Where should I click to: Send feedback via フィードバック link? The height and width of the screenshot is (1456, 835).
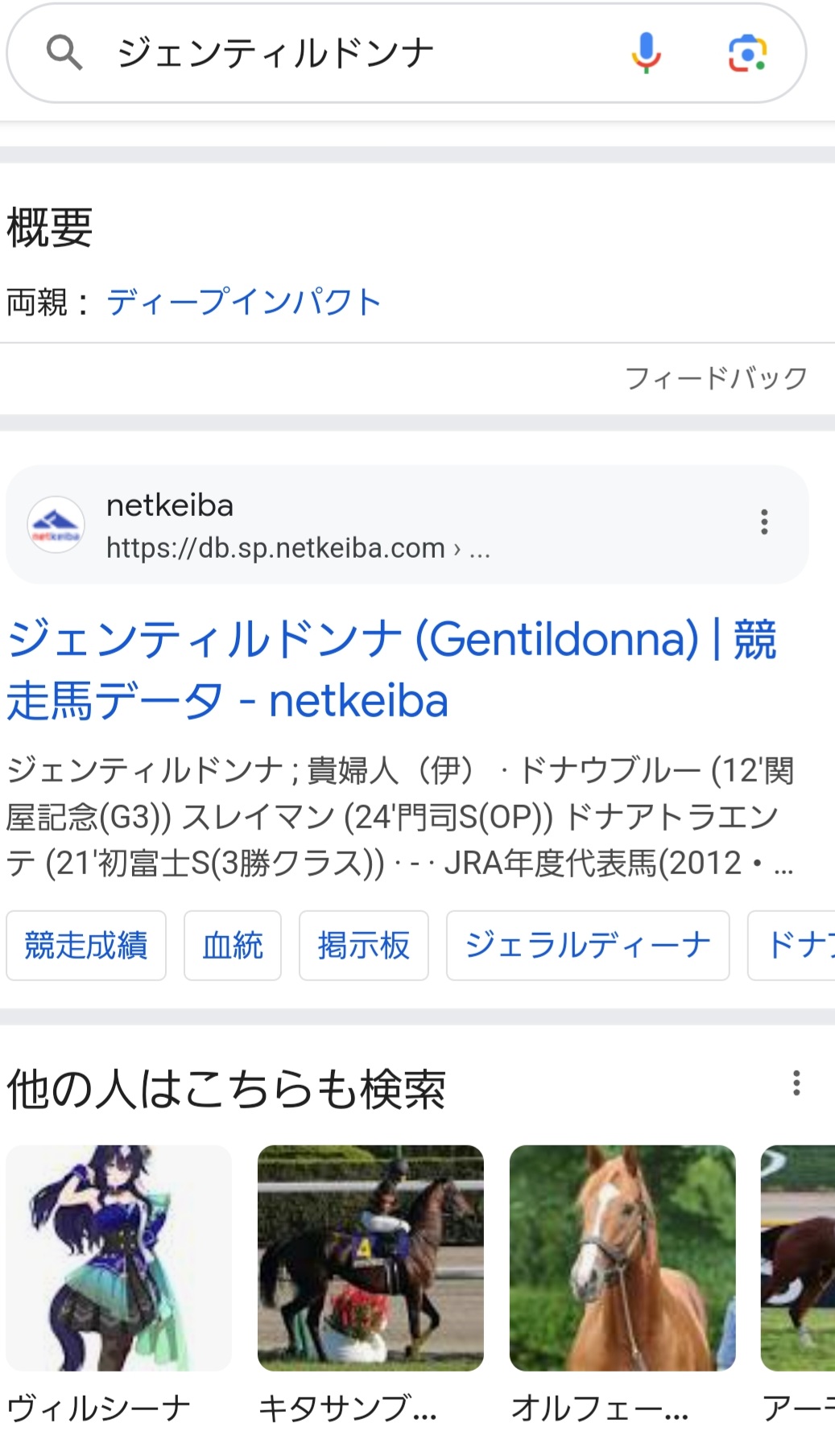click(715, 378)
